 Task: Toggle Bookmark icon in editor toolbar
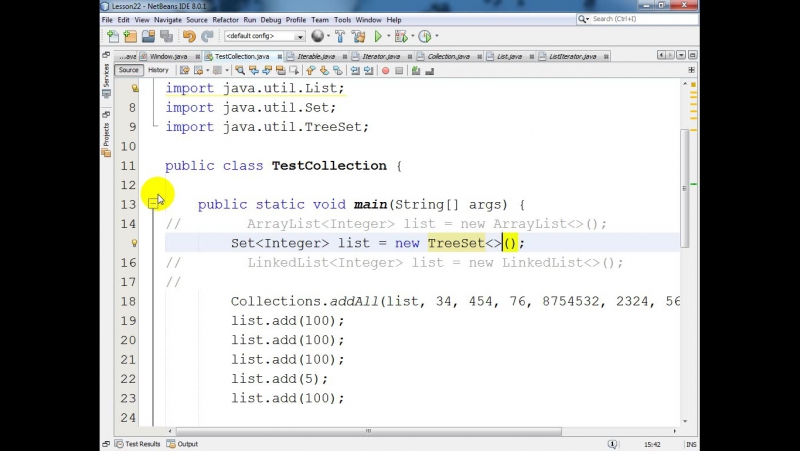338,70
